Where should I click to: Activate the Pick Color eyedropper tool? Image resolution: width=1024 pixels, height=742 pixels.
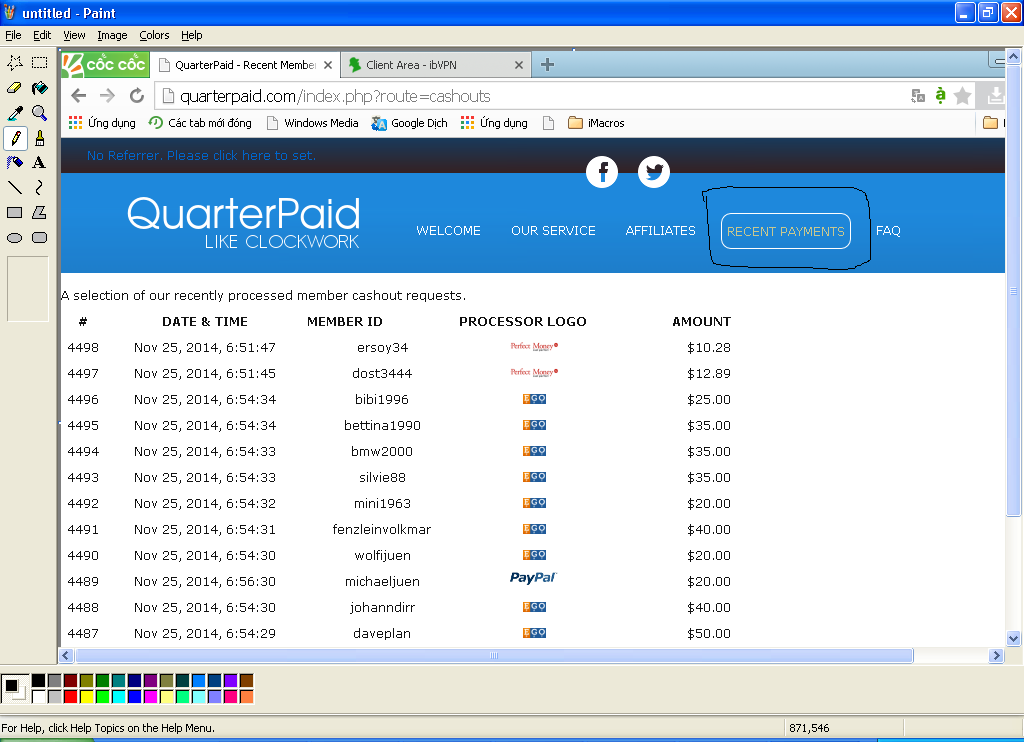point(15,113)
